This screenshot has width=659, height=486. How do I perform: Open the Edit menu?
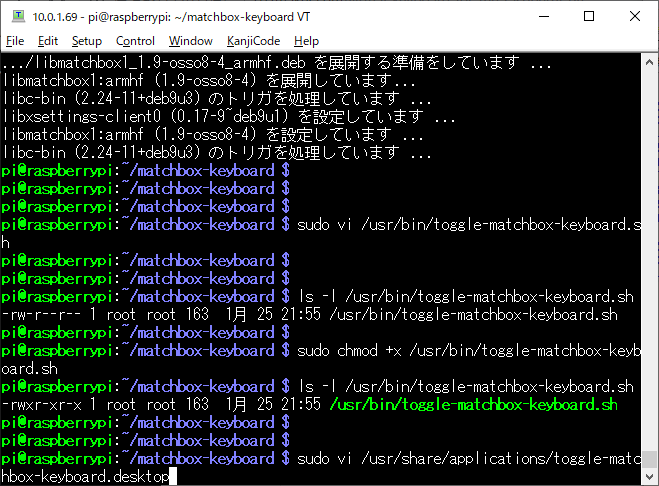47,41
